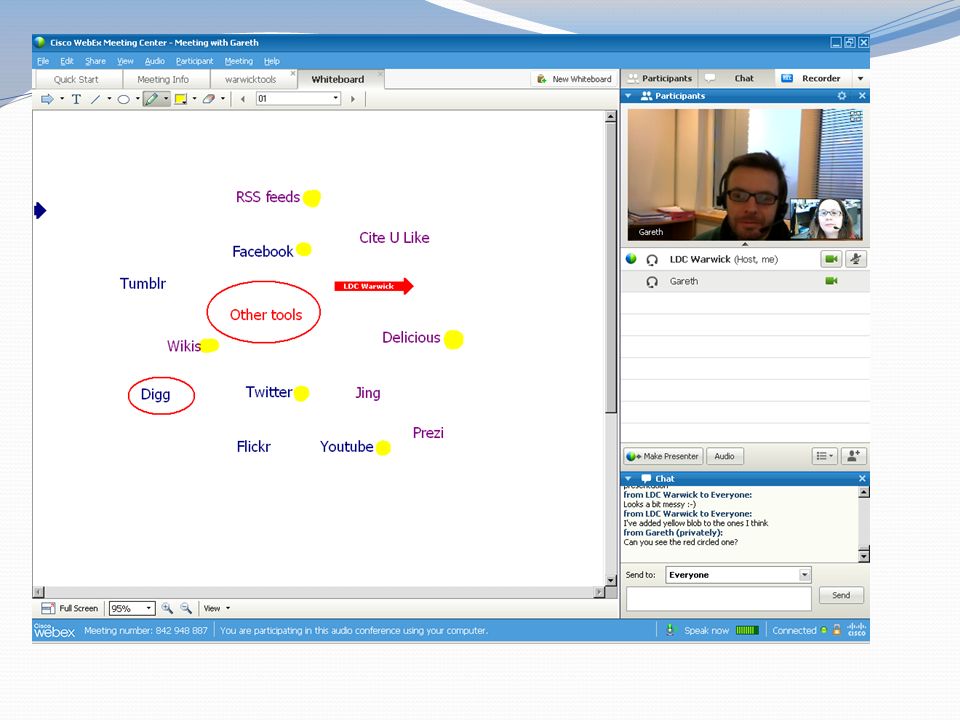Close the Whiteboard tab
Viewport: 960px width, 720px height.
[380, 73]
